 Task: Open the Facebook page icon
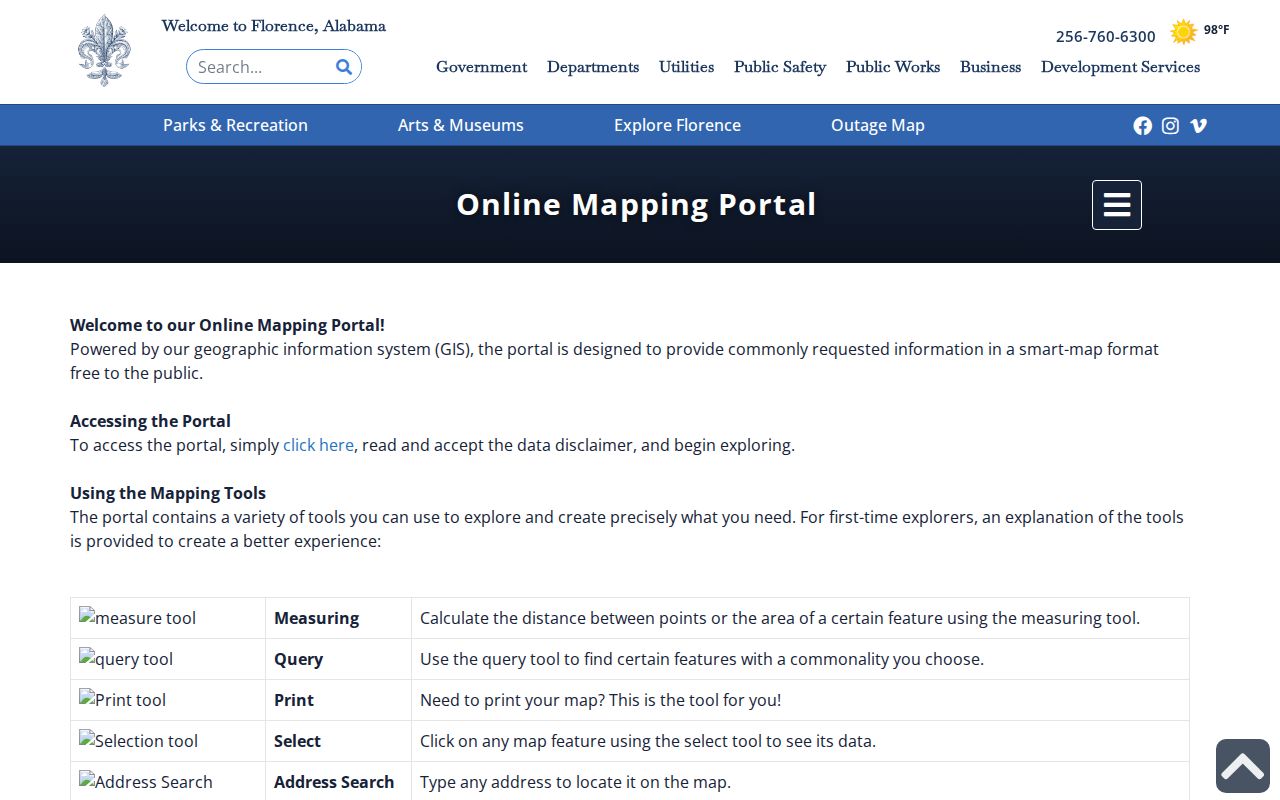(x=1142, y=125)
